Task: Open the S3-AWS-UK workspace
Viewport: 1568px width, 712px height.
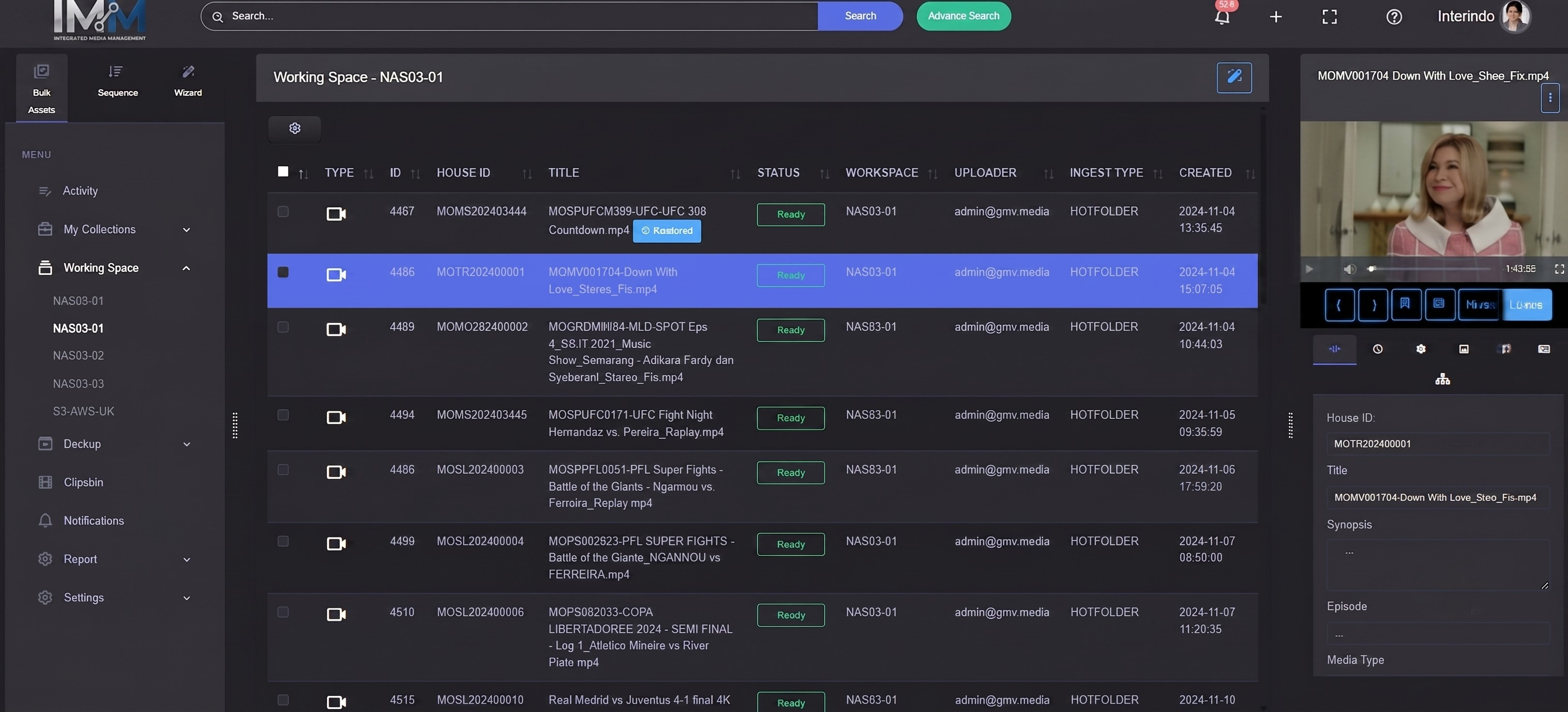Action: [x=83, y=412]
